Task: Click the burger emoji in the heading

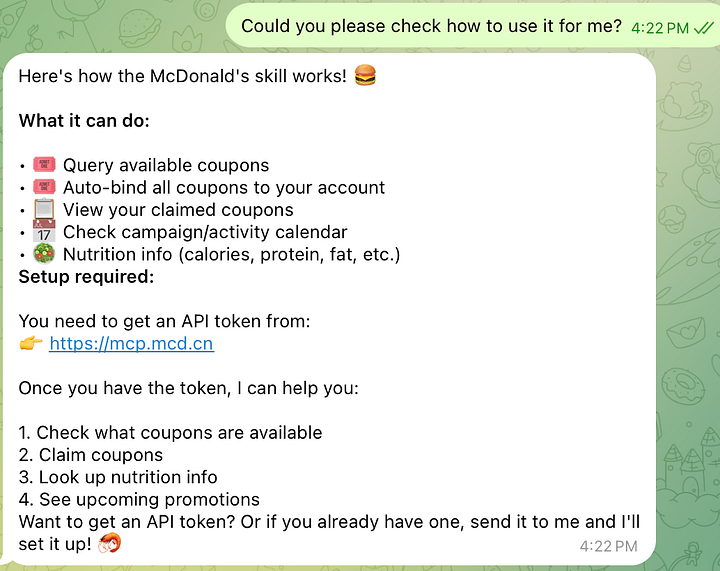Action: click(367, 76)
